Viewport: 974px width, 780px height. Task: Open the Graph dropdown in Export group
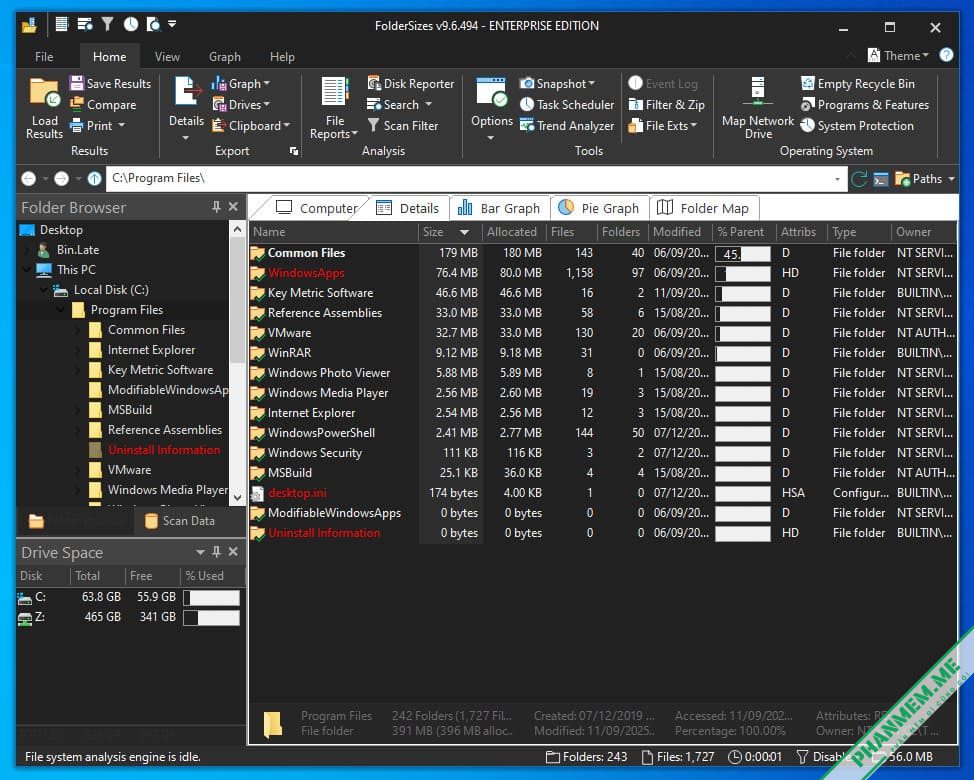tap(240, 83)
